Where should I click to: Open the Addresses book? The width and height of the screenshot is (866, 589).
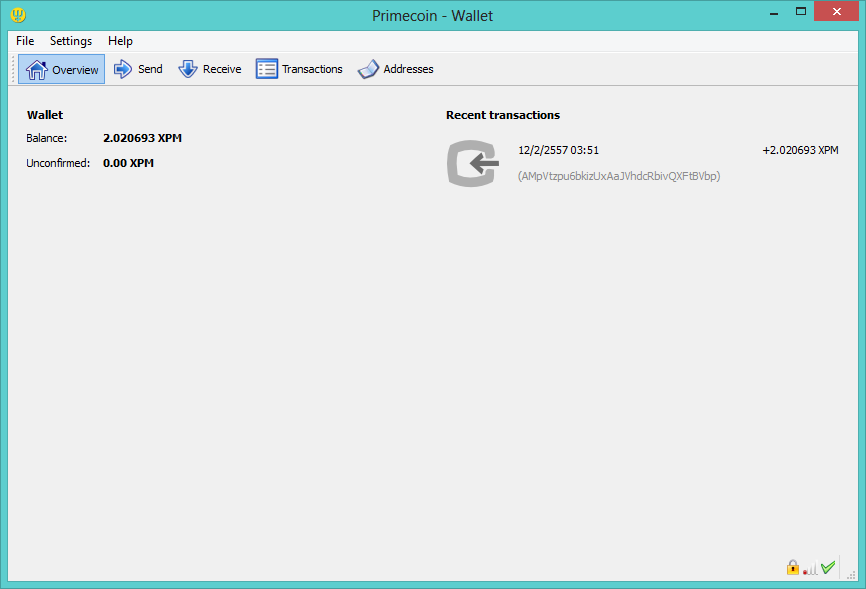395,69
